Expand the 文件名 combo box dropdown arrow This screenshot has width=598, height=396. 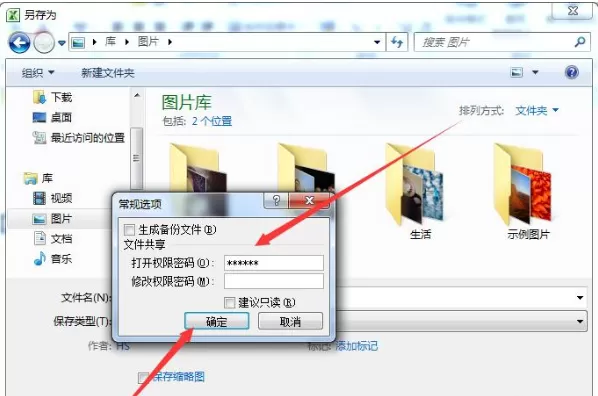click(580, 297)
